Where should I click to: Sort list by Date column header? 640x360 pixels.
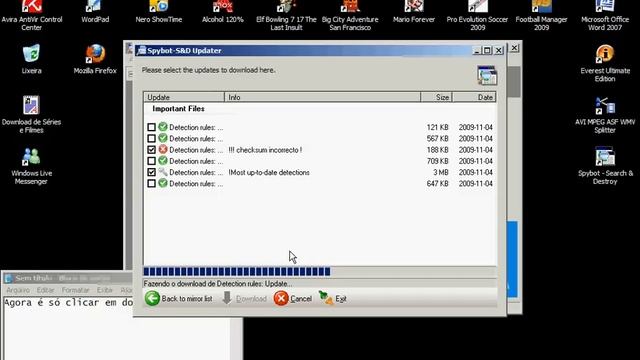pos(474,97)
